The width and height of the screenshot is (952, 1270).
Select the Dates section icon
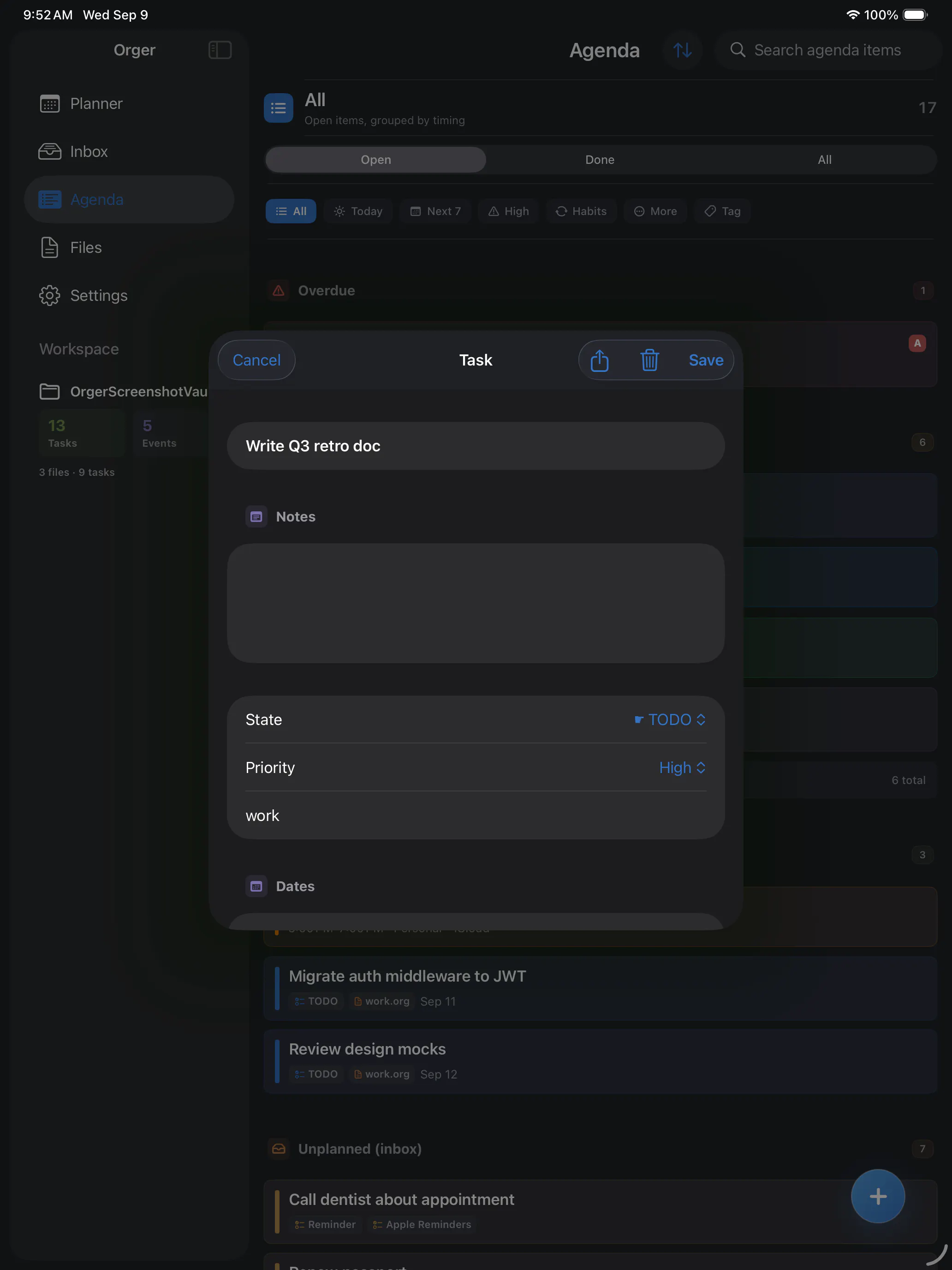click(256, 887)
